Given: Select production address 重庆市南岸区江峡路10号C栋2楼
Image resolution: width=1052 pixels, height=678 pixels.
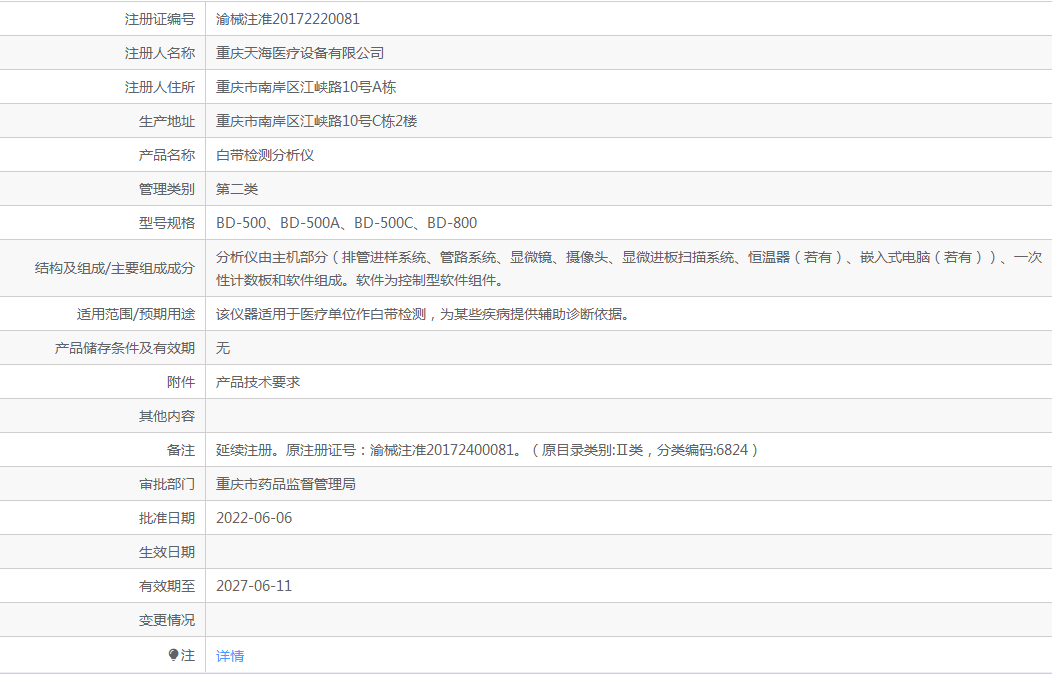Looking at the screenshot, I should click(317, 121).
